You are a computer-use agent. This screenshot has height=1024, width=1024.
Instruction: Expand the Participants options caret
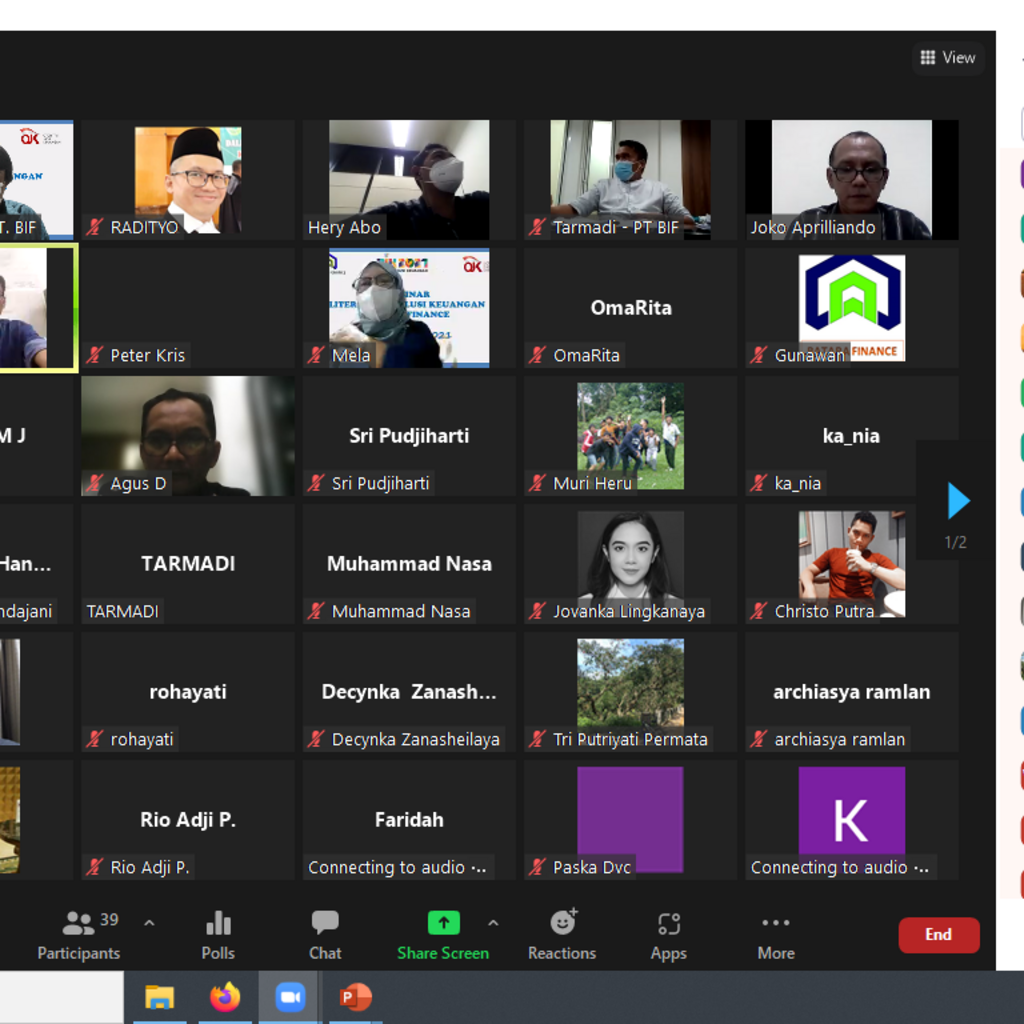[x=149, y=923]
